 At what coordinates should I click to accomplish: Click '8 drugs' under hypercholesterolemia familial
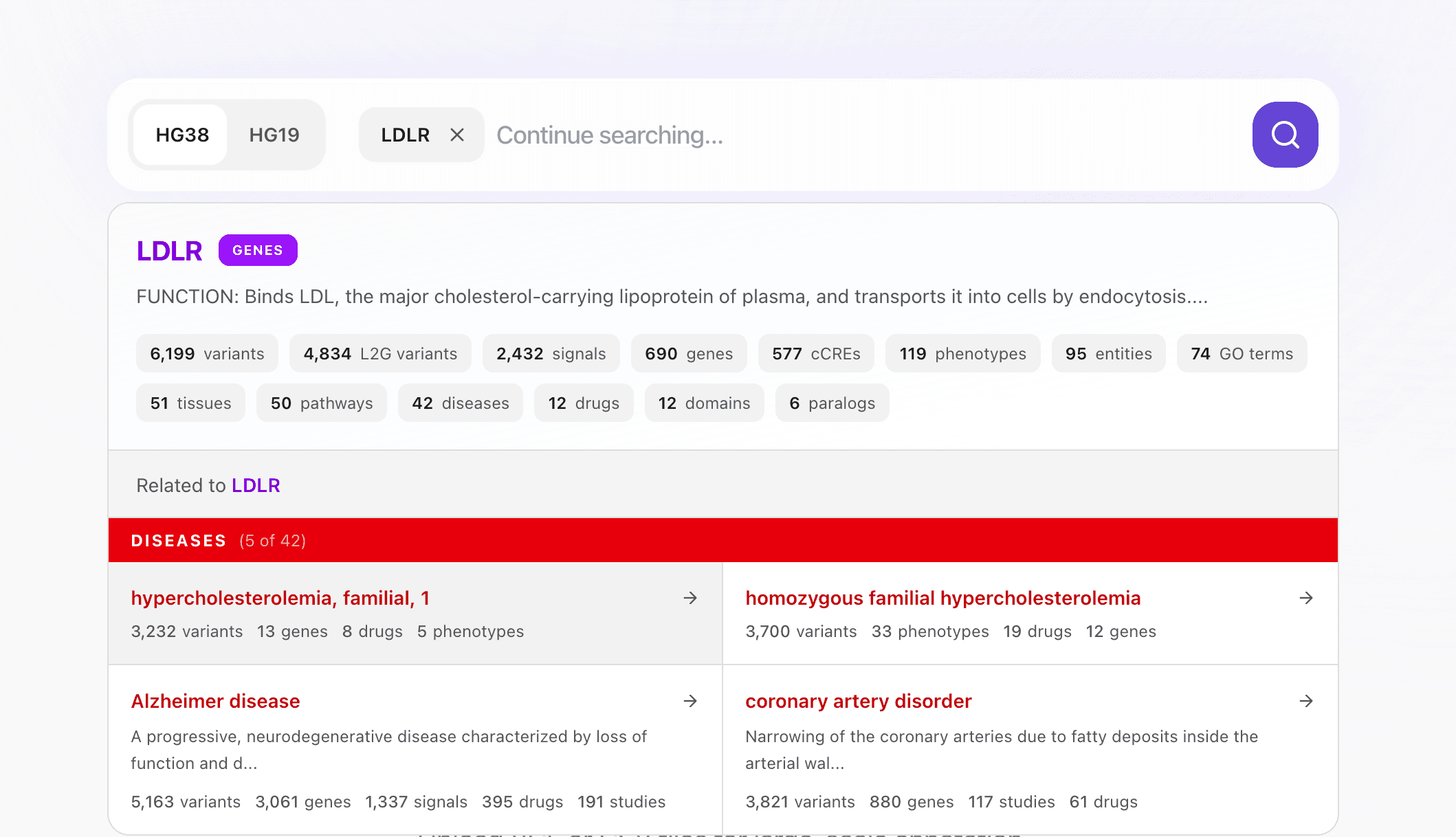click(x=373, y=631)
